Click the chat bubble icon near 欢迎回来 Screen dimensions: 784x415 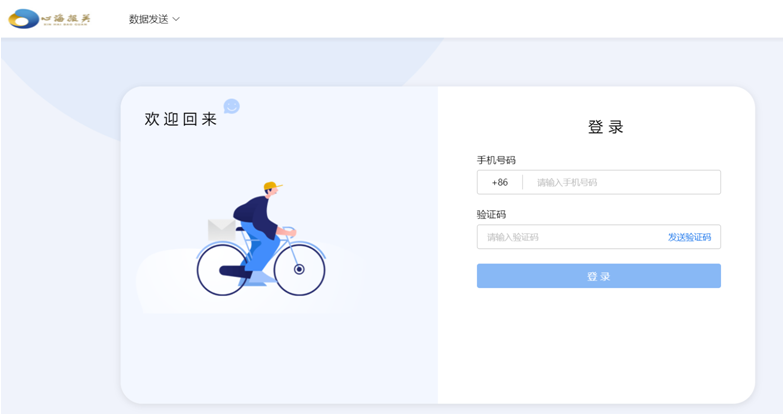(x=231, y=106)
